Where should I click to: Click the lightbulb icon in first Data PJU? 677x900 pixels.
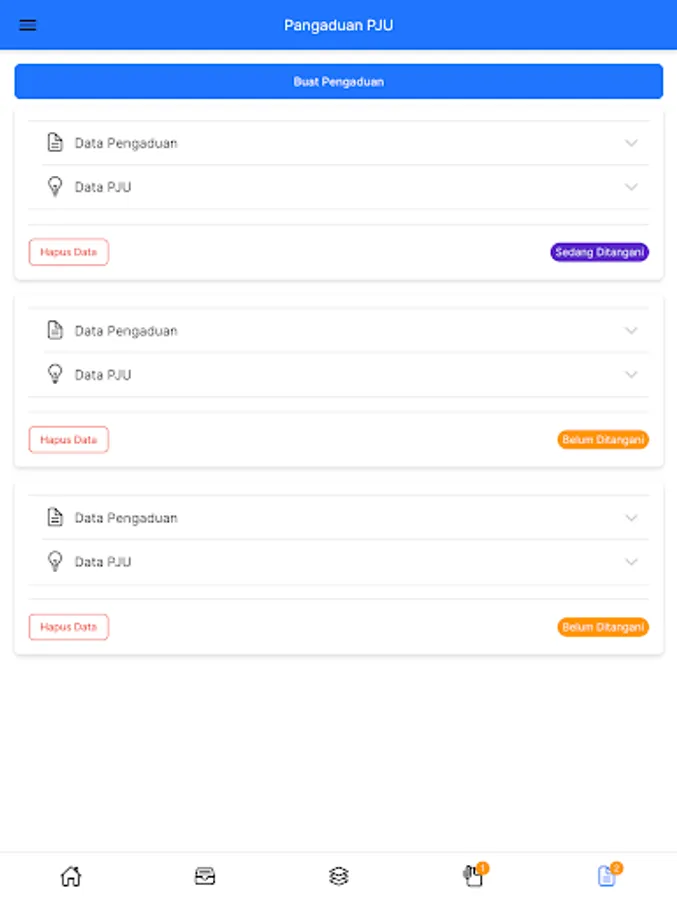pyautogui.click(x=55, y=187)
